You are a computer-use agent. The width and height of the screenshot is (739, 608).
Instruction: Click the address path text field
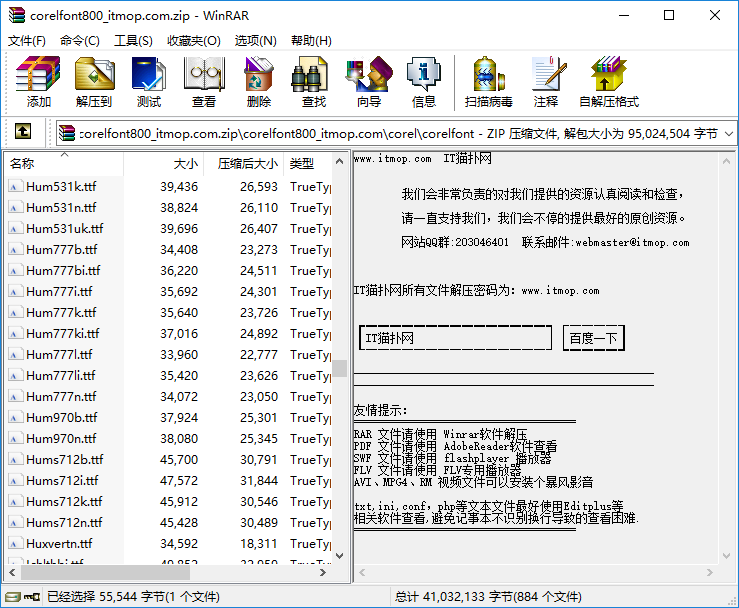point(398,134)
